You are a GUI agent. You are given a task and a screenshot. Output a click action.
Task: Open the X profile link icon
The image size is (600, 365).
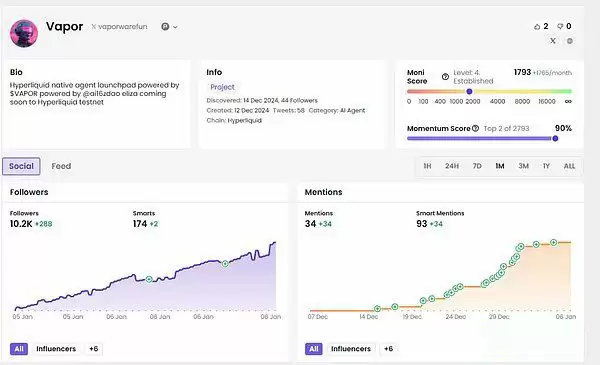coord(553,41)
